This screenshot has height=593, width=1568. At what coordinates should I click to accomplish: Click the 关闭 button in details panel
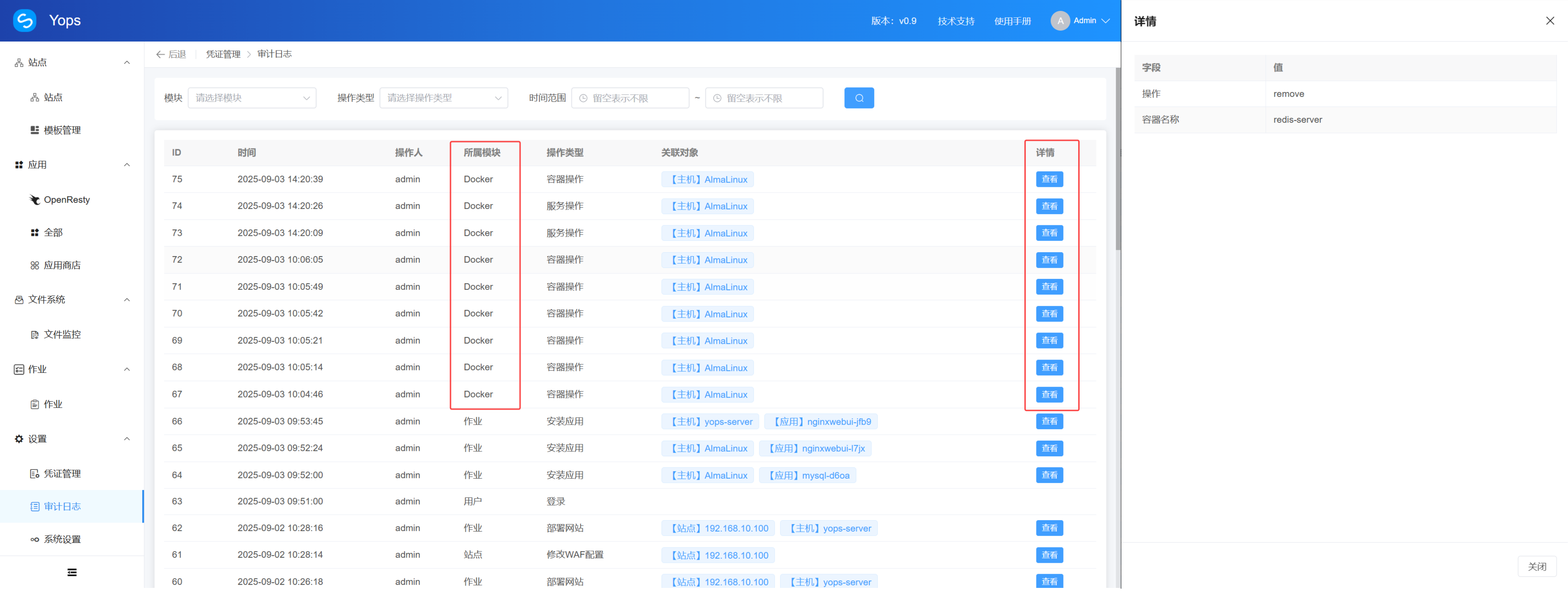click(1537, 567)
